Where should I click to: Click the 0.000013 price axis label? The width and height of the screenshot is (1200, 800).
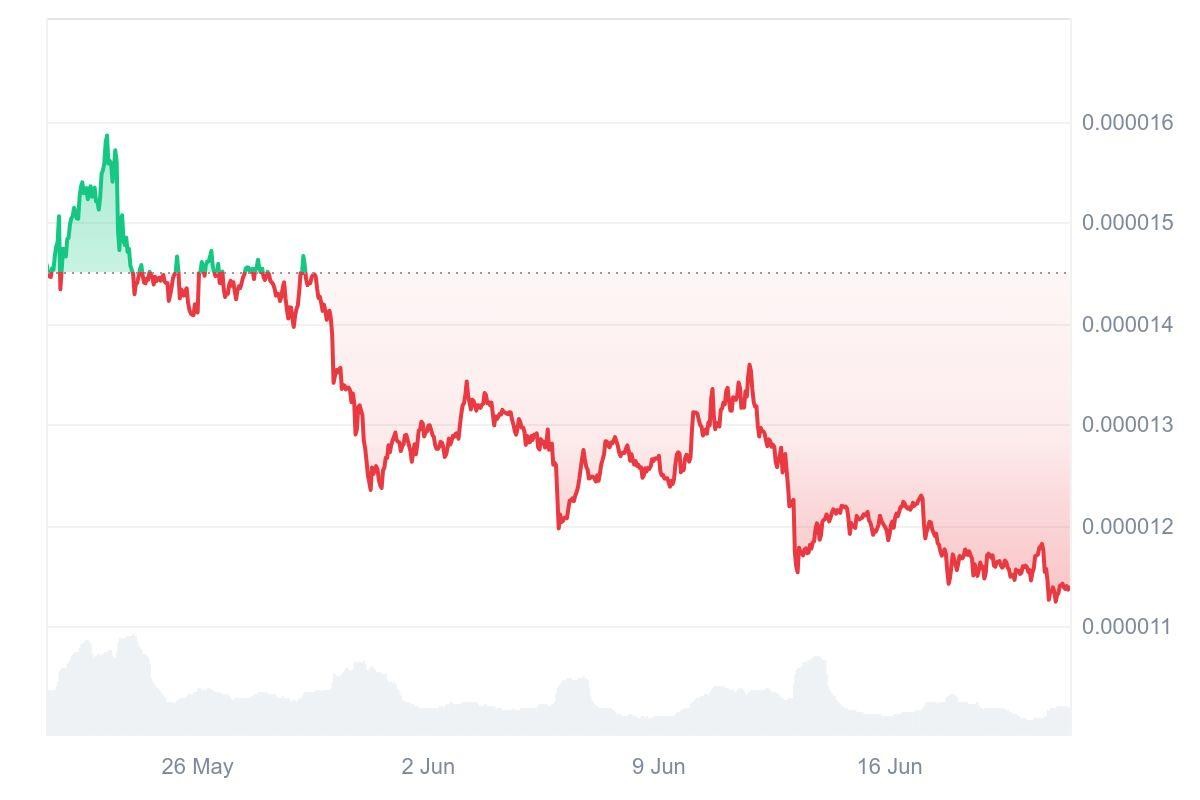[x=1127, y=425]
